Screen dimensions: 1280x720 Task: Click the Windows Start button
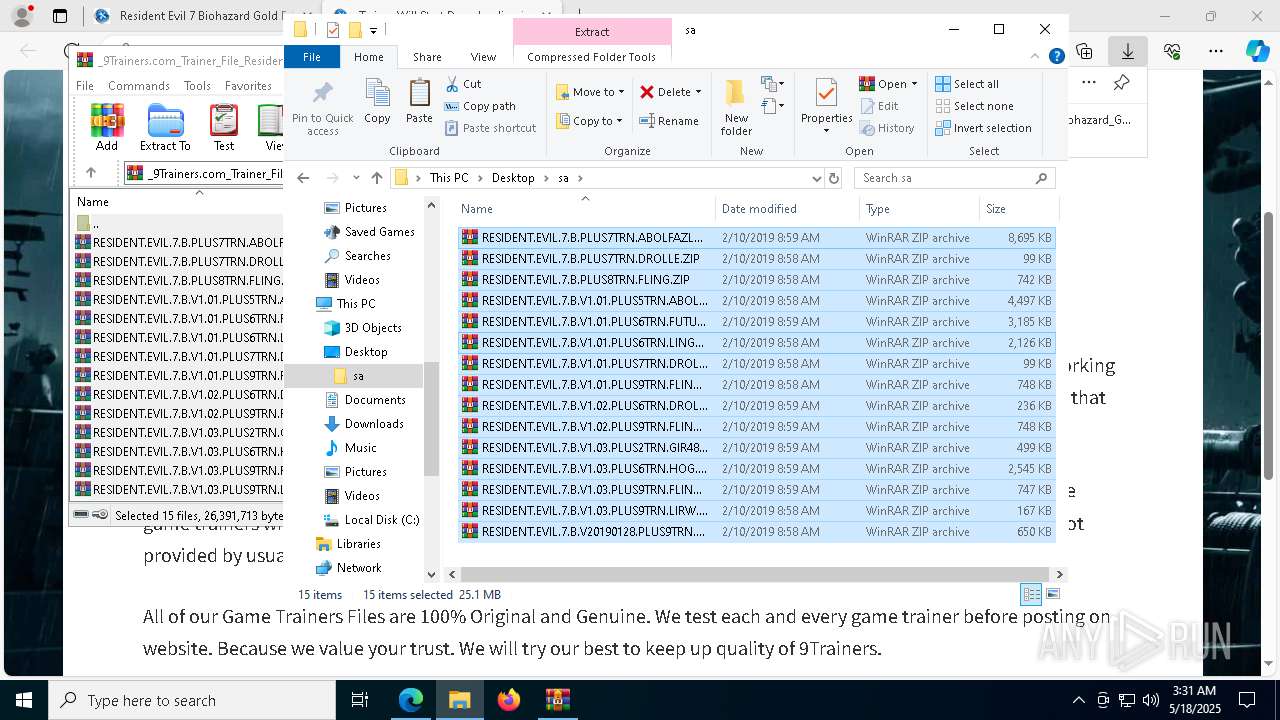coord(24,700)
